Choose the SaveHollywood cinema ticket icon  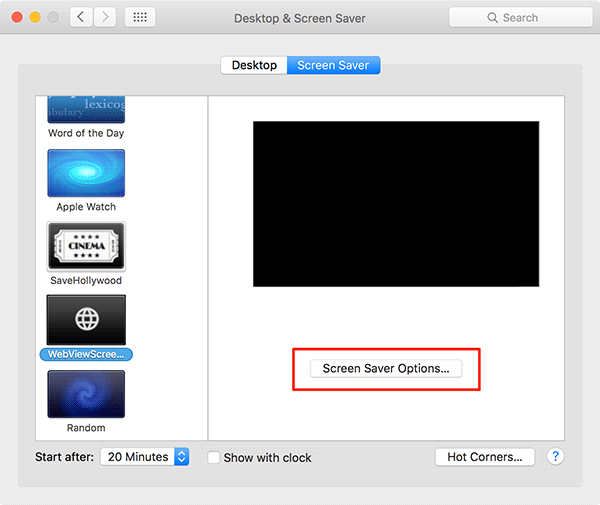click(x=86, y=246)
